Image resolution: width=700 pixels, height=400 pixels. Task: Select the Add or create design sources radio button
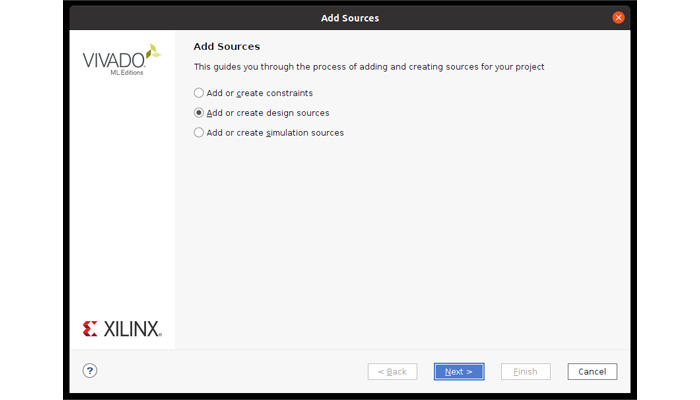point(199,112)
